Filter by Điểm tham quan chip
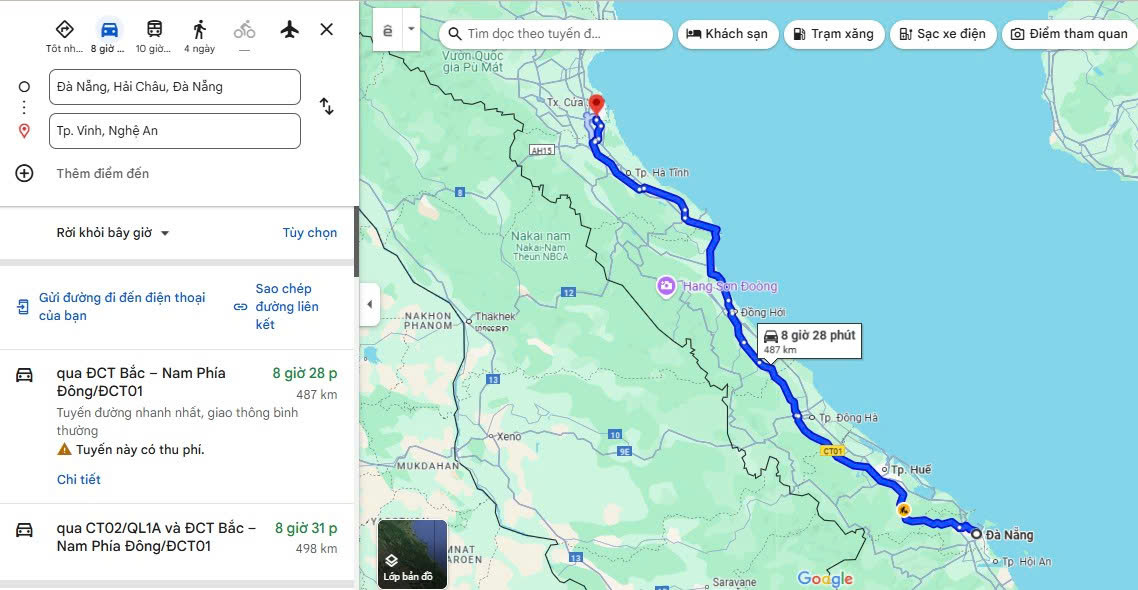1138x590 pixels. (x=1070, y=34)
